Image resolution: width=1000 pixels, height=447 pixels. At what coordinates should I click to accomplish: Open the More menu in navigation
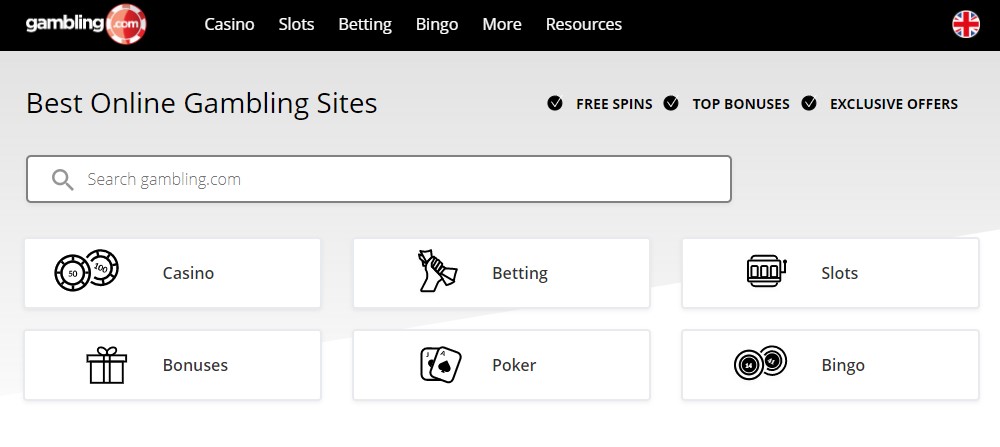pos(502,24)
